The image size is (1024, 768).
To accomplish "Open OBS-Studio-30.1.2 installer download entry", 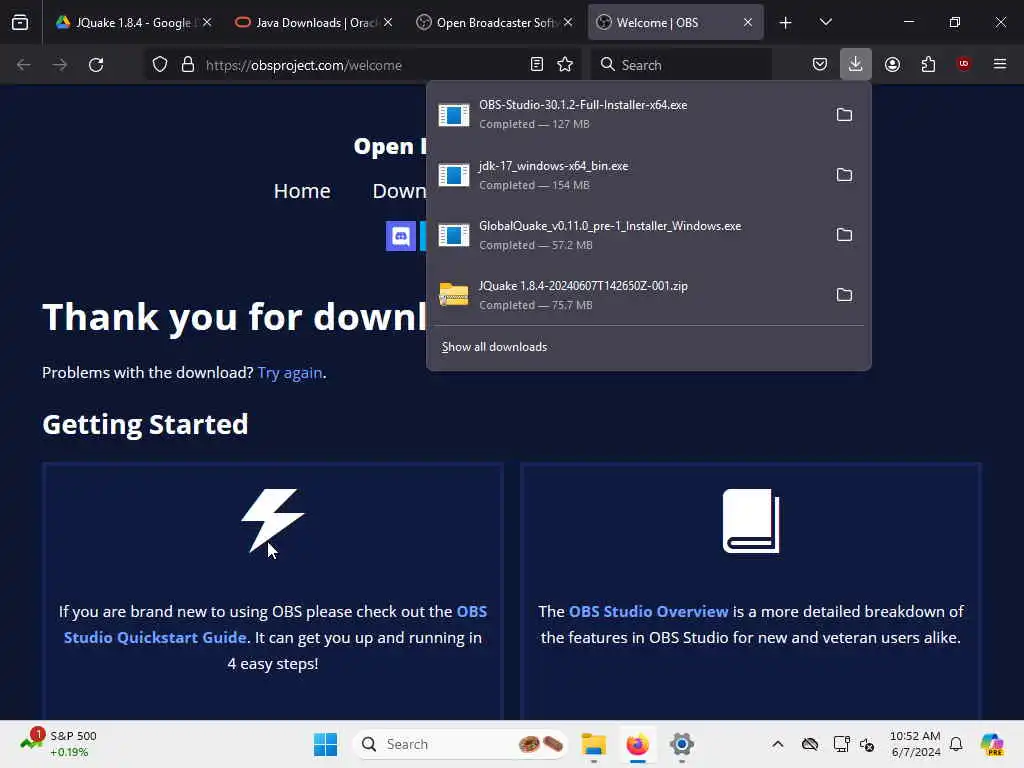I will (627, 114).
